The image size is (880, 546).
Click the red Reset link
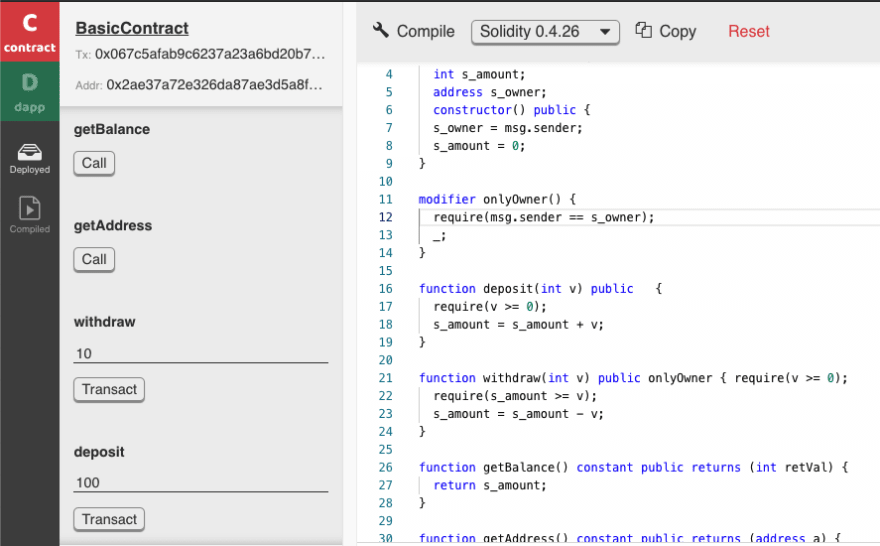click(749, 31)
